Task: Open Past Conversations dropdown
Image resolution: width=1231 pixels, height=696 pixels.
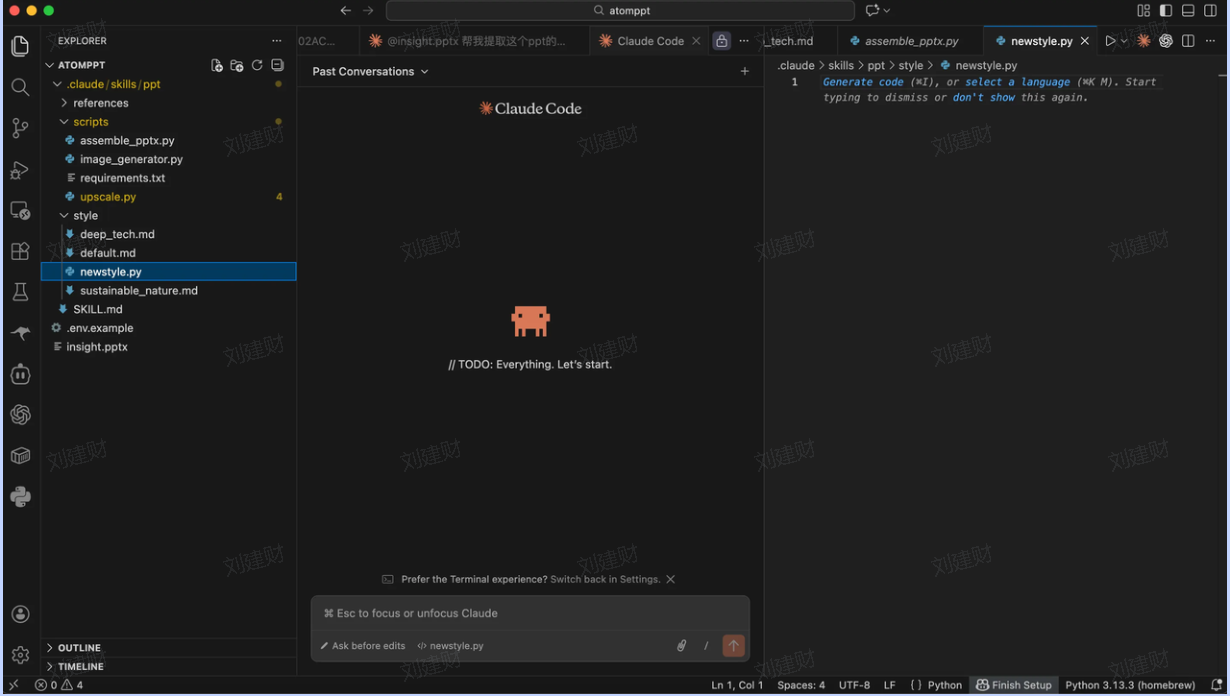Action: pyautogui.click(x=370, y=71)
